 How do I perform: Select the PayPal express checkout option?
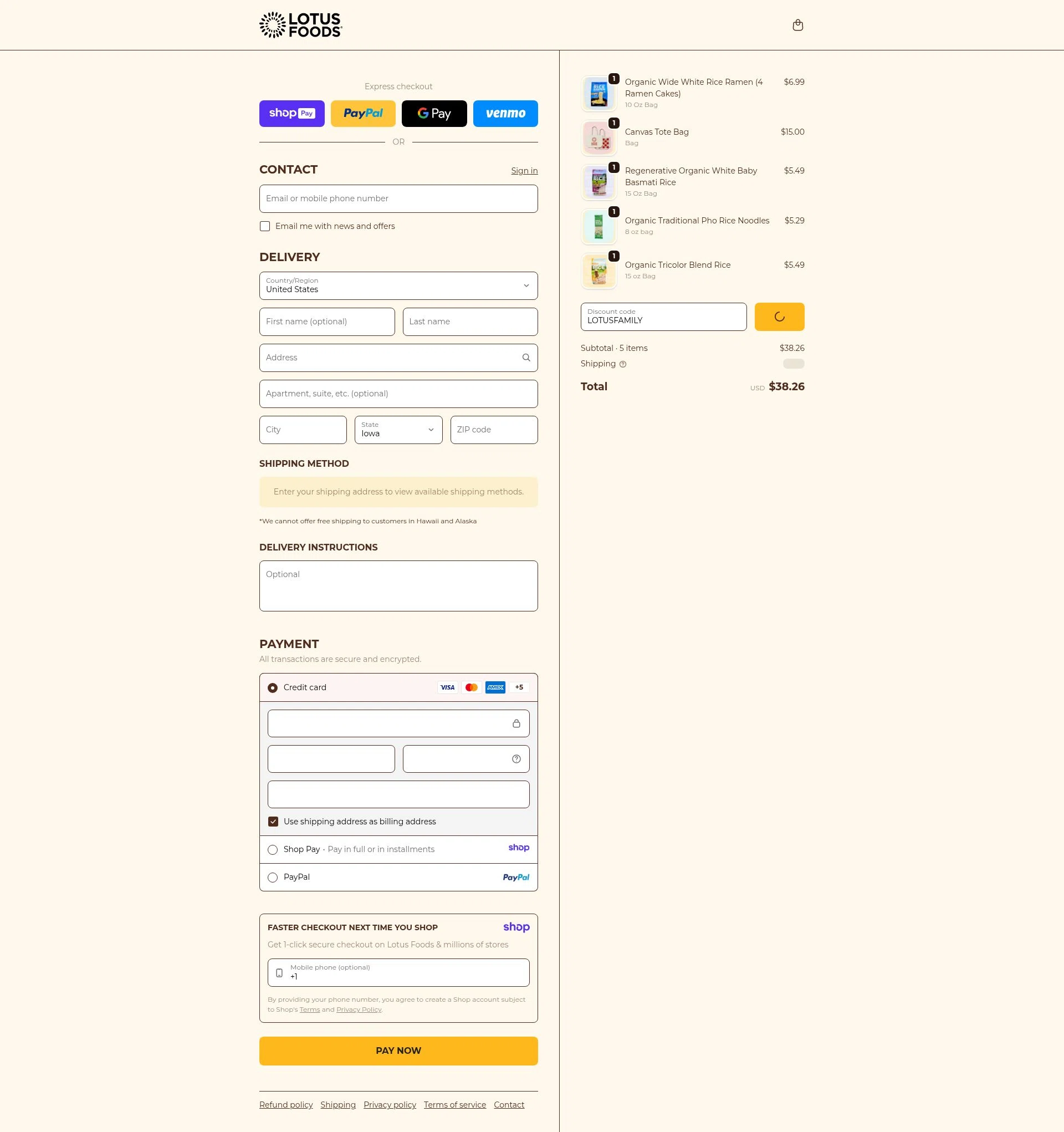[x=362, y=113]
